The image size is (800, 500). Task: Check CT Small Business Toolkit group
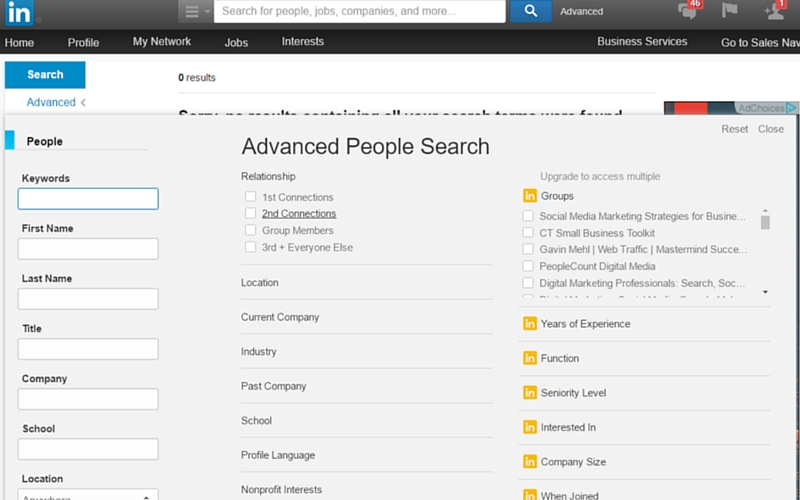point(528,233)
